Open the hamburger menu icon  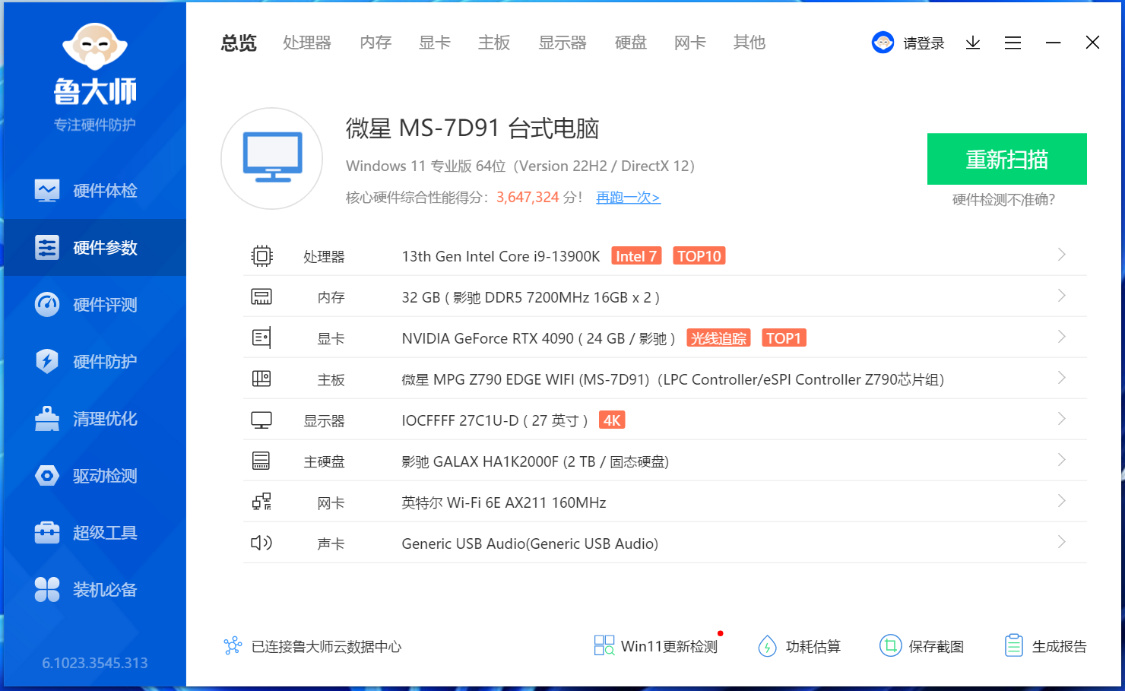[x=1012, y=43]
